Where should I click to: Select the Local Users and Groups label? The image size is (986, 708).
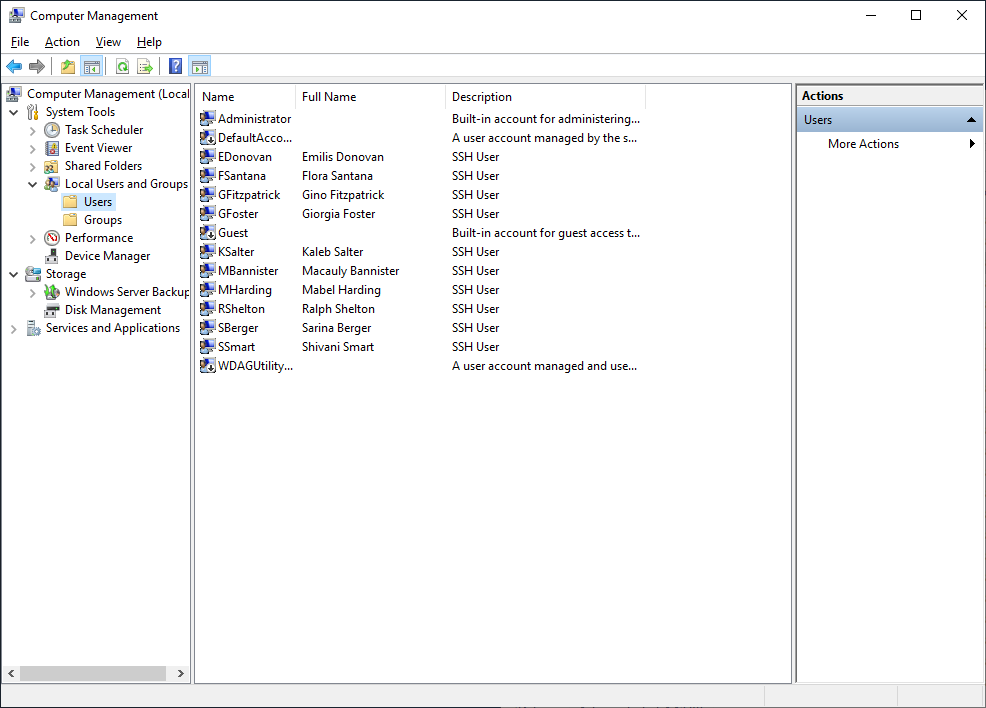tap(126, 184)
